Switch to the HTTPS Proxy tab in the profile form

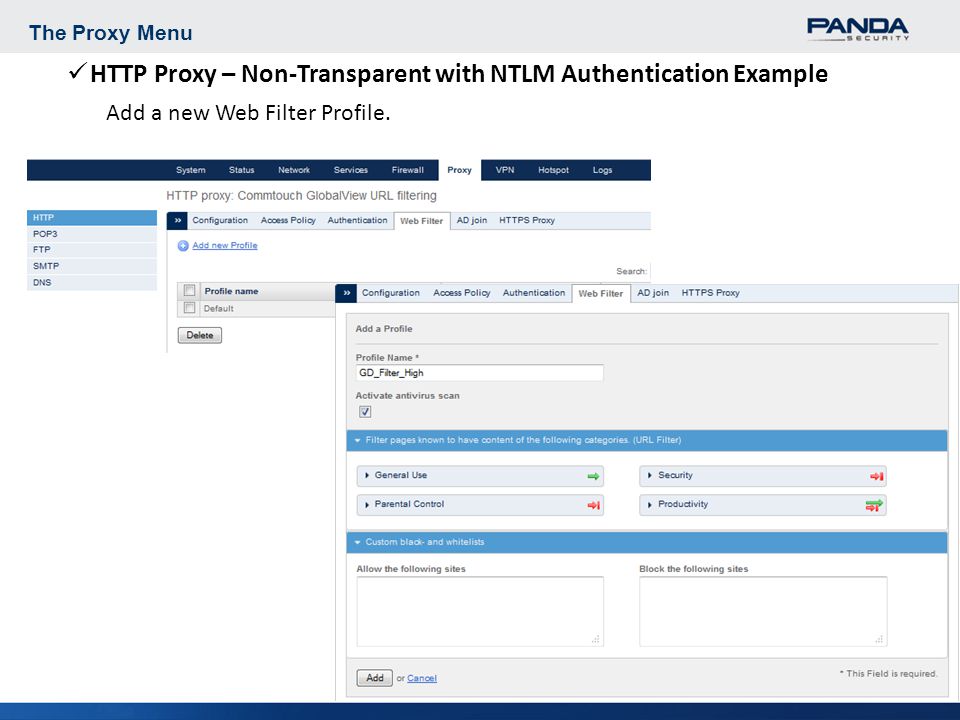click(x=710, y=293)
